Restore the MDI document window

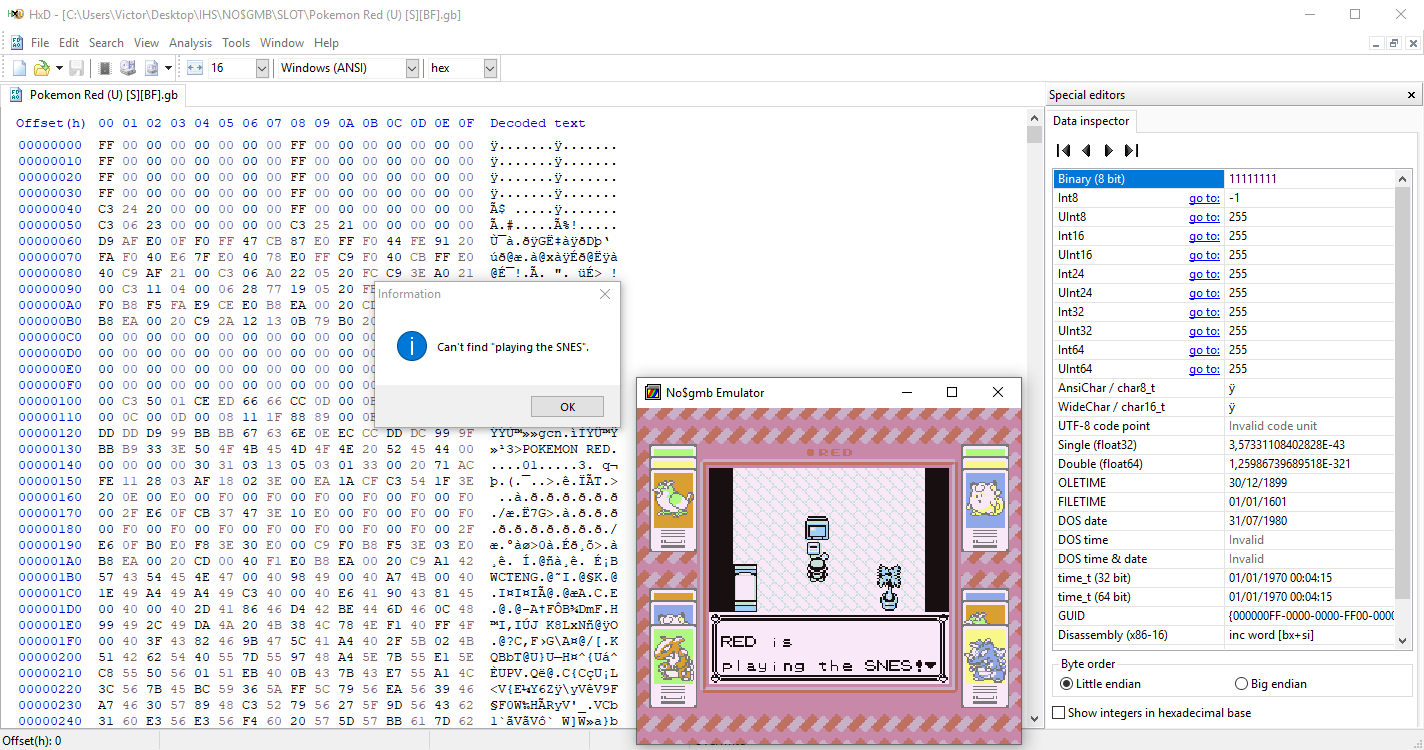(1394, 43)
